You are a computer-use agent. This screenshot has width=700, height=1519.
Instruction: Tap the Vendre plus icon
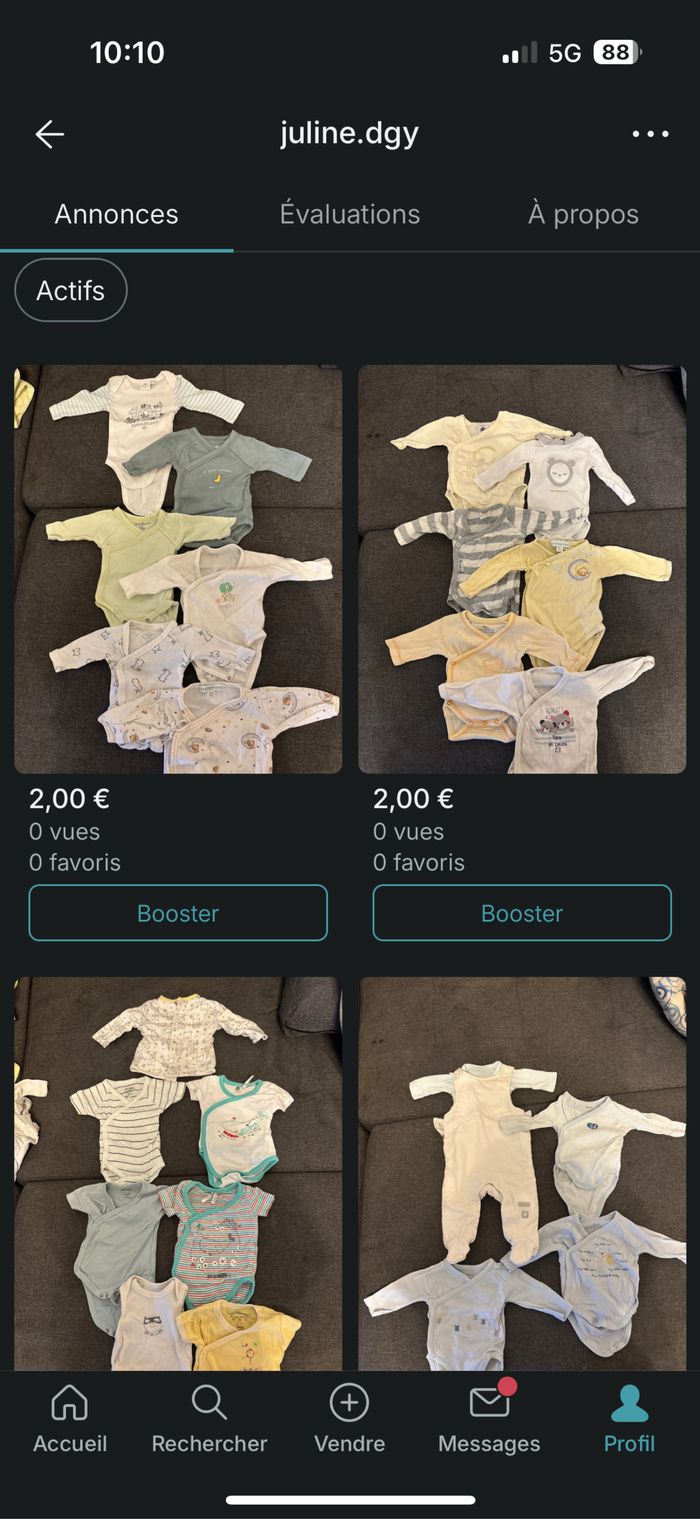(x=349, y=1403)
